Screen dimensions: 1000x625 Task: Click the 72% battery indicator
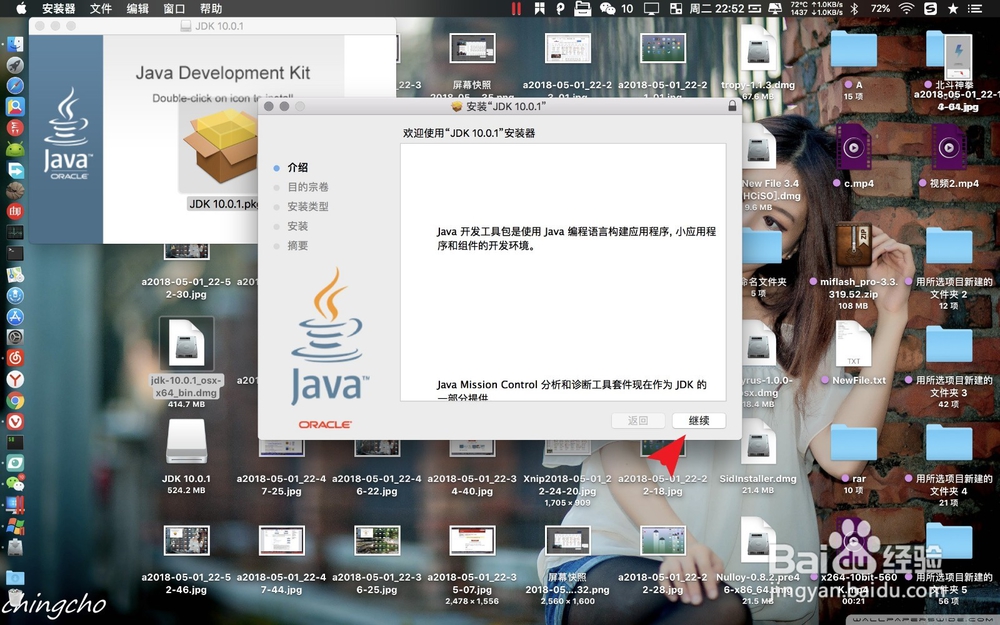point(880,8)
